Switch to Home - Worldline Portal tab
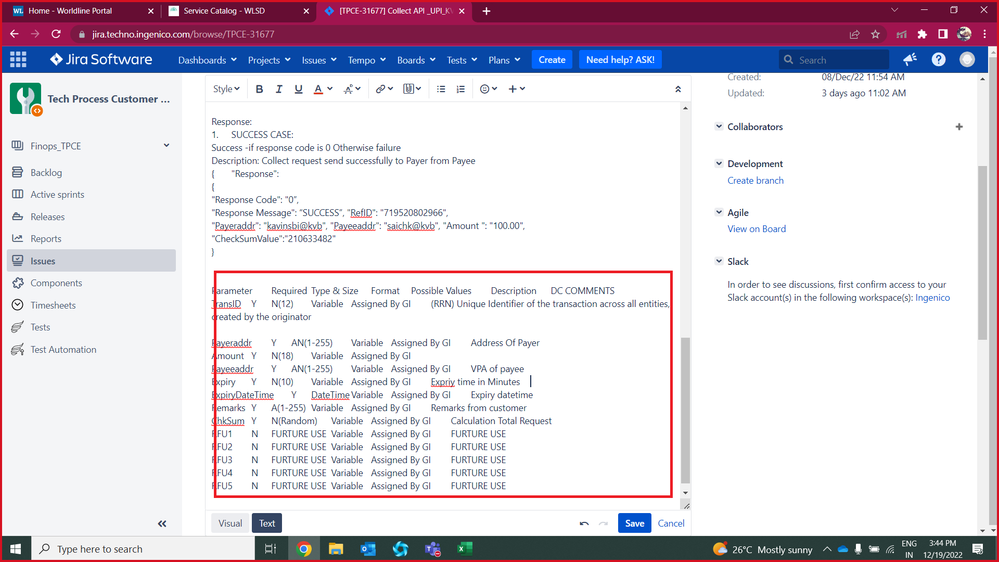The width and height of the screenshot is (999, 562). pos(82,11)
